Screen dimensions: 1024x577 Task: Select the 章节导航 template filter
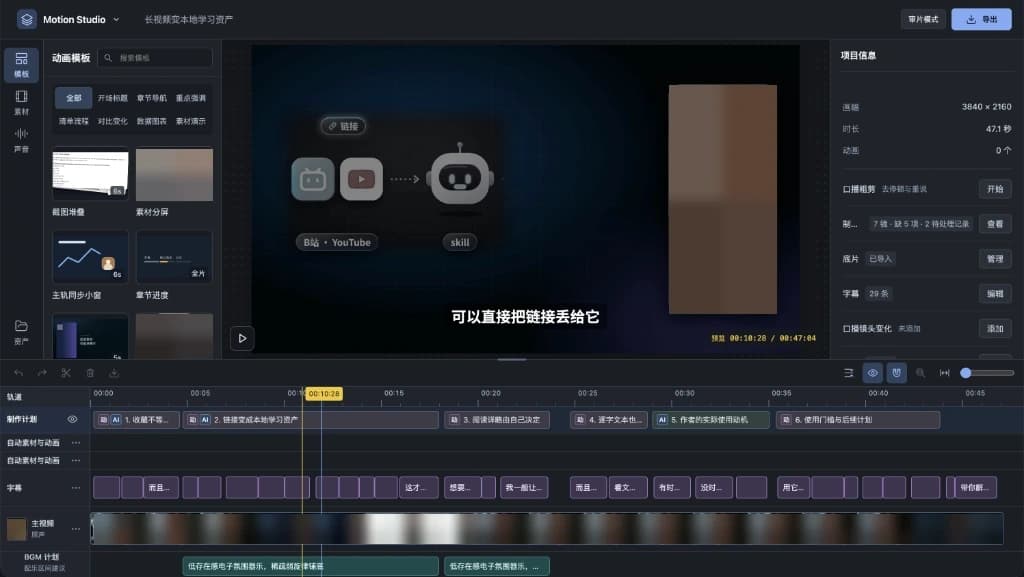click(152, 98)
